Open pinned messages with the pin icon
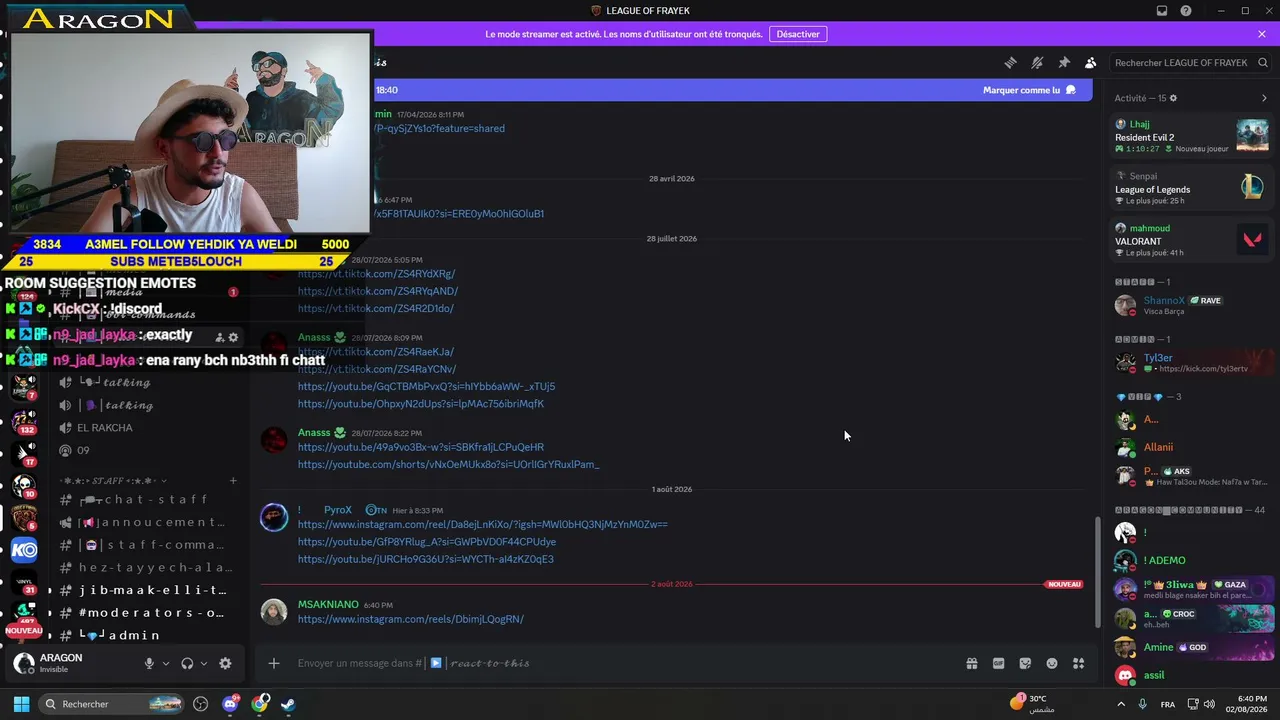This screenshot has width=1280, height=720. click(1064, 62)
